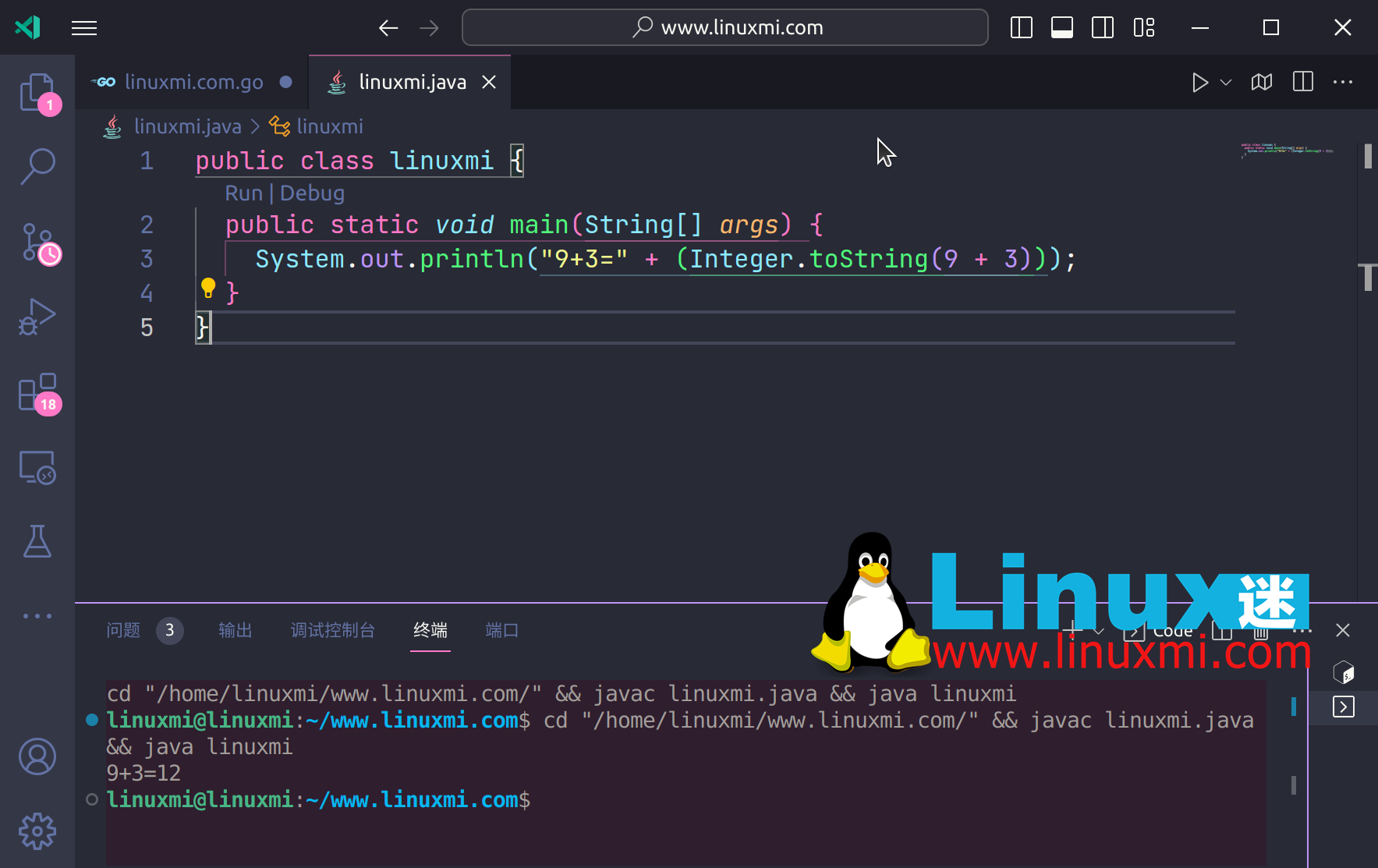This screenshot has width=1378, height=868.
Task: Open the Search view in the sidebar
Action: [37, 166]
